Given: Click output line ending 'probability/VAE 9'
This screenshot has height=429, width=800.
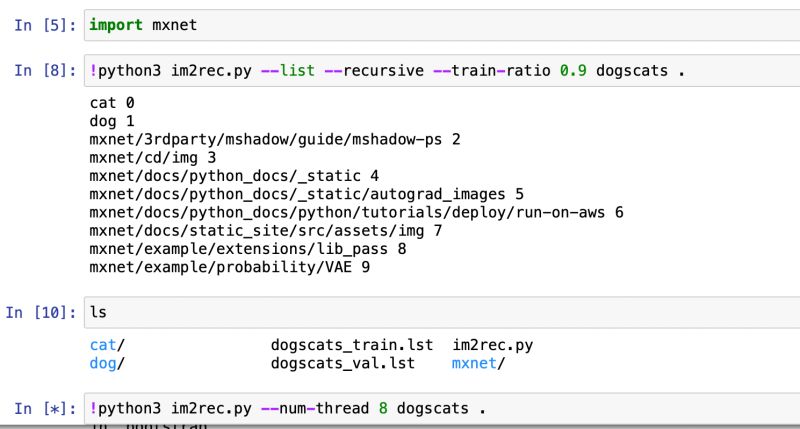Looking at the screenshot, I should [230, 267].
